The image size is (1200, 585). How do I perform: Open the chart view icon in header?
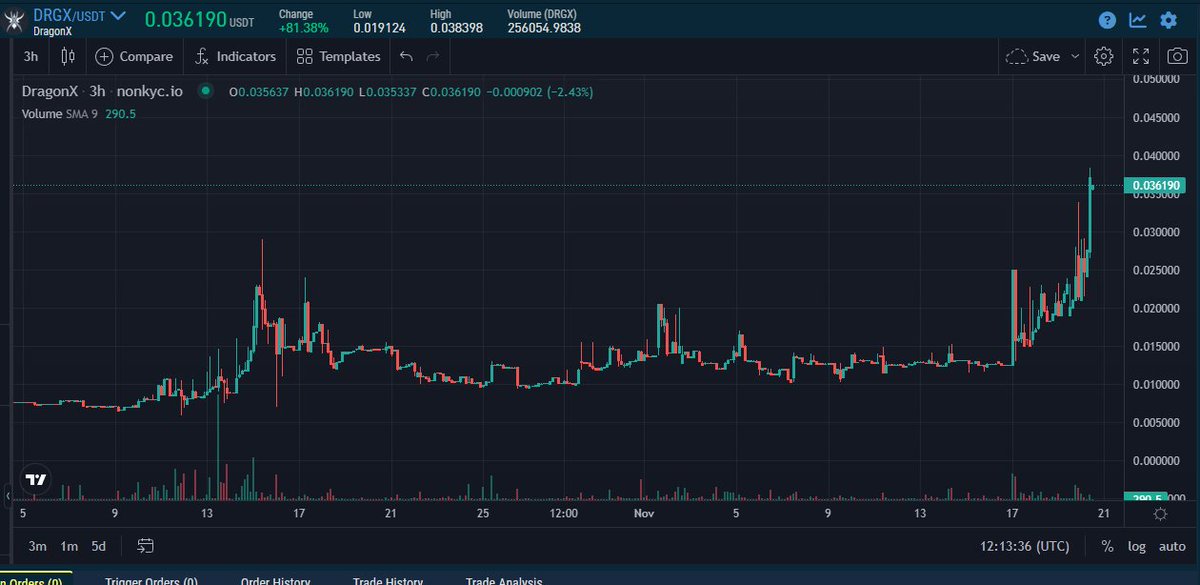1138,19
